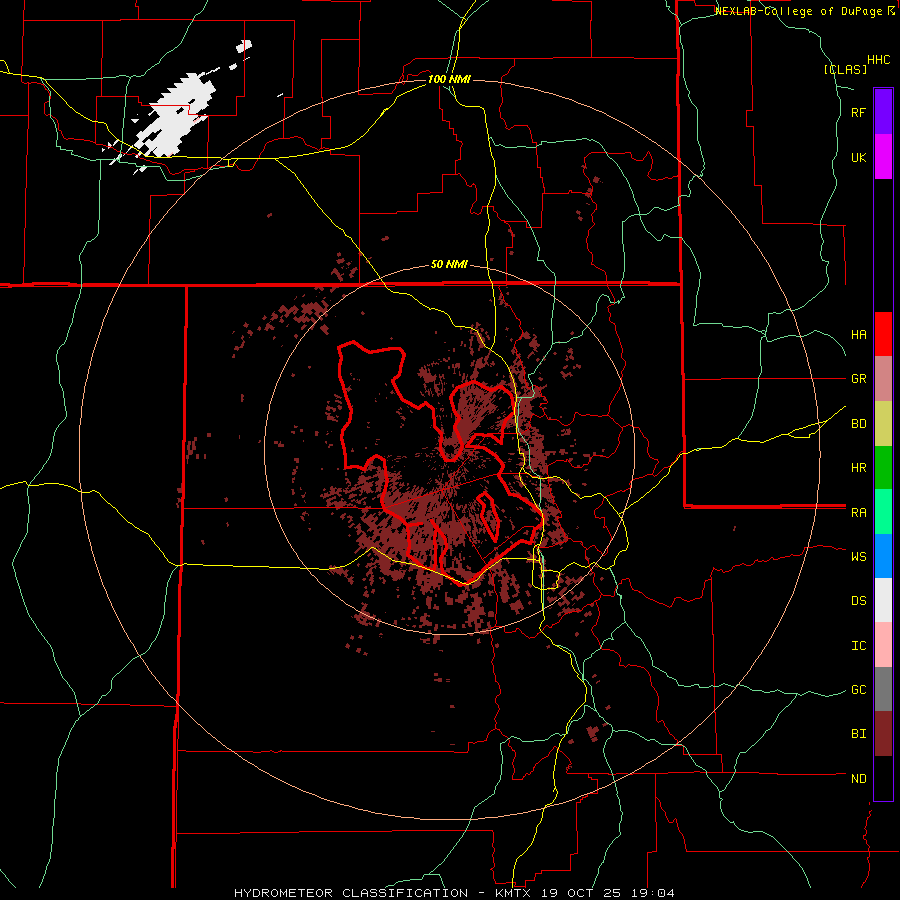Click the IC legend label

[859, 646]
